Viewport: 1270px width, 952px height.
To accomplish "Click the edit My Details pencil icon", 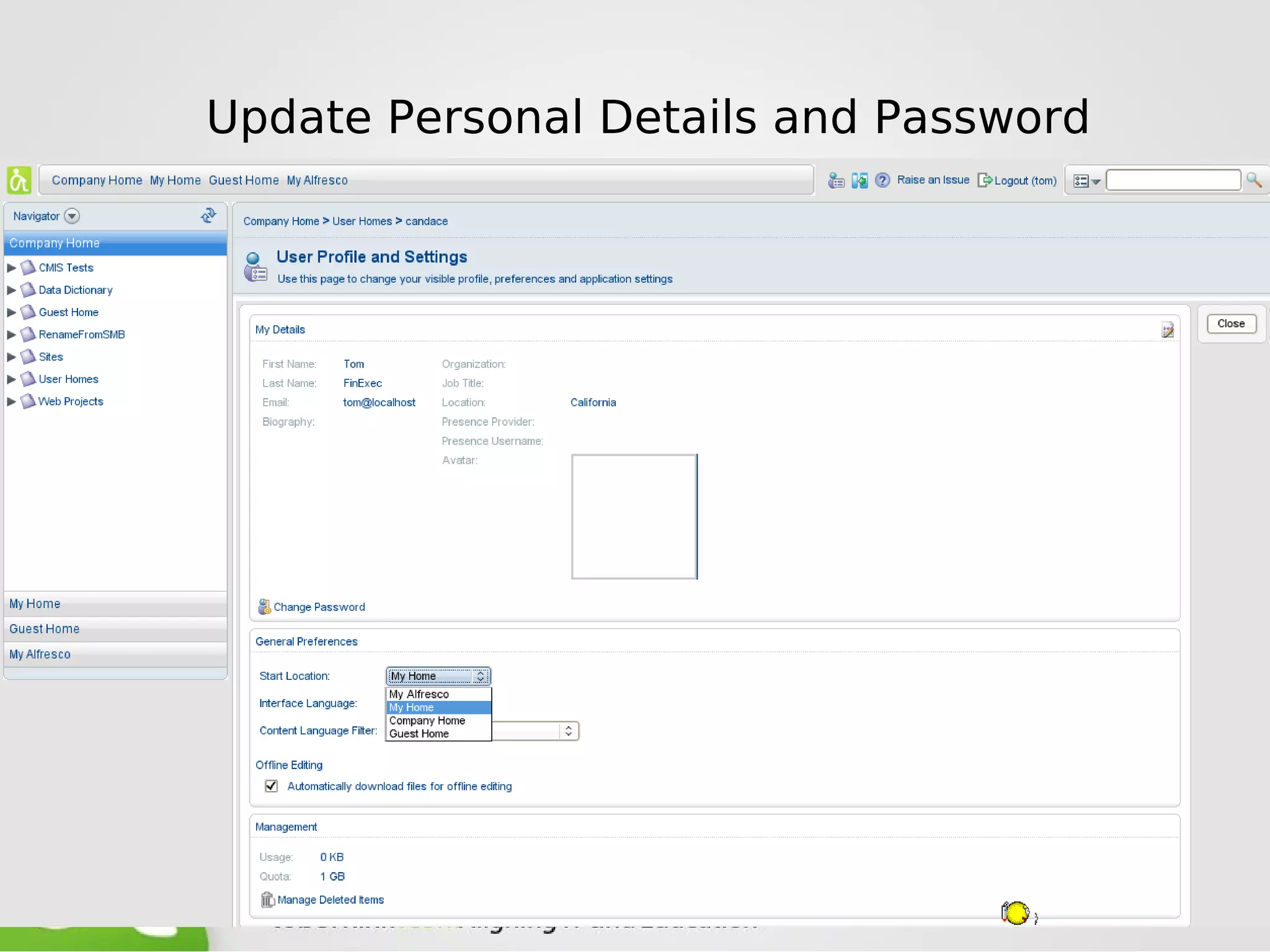I will [1168, 330].
